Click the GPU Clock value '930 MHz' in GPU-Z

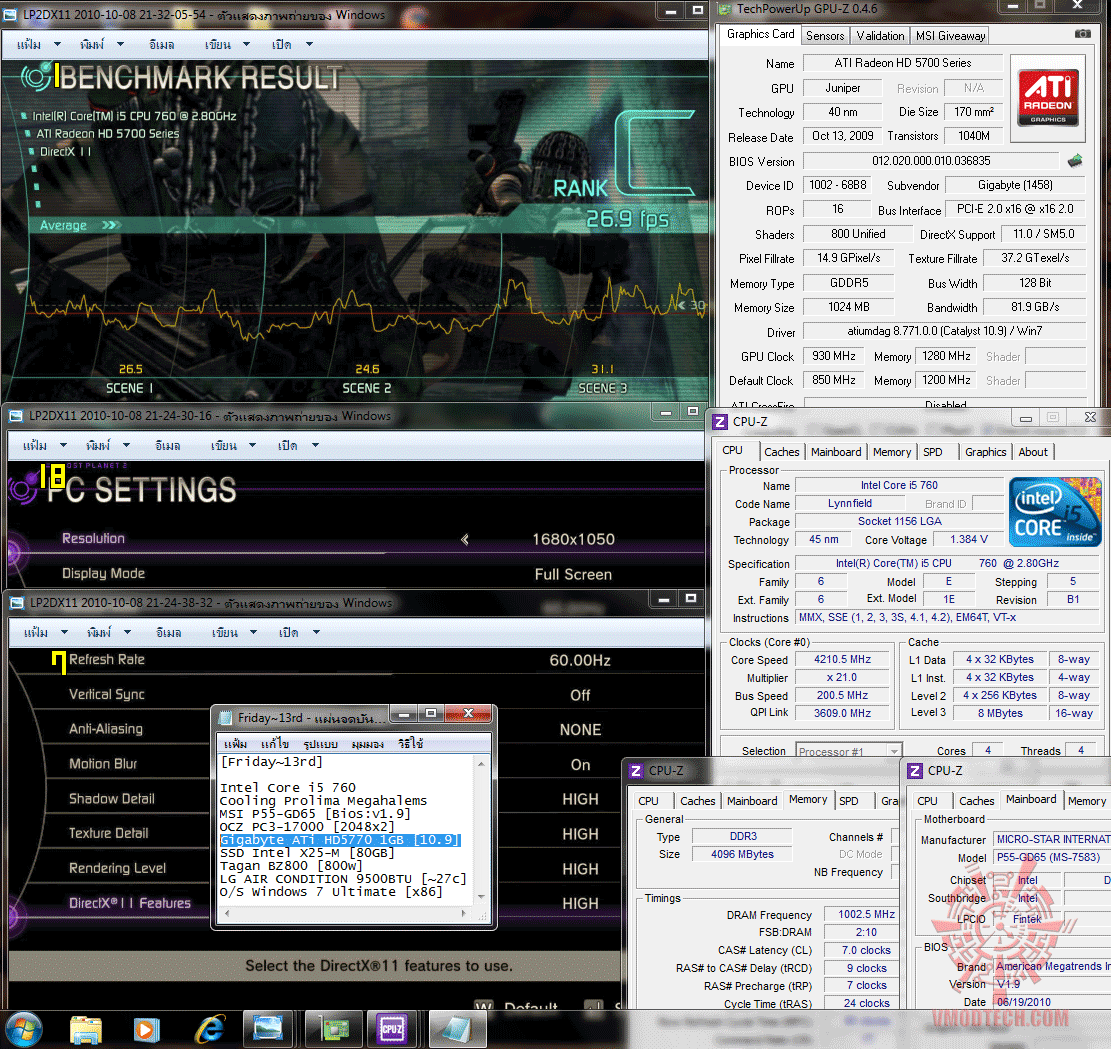[833, 357]
